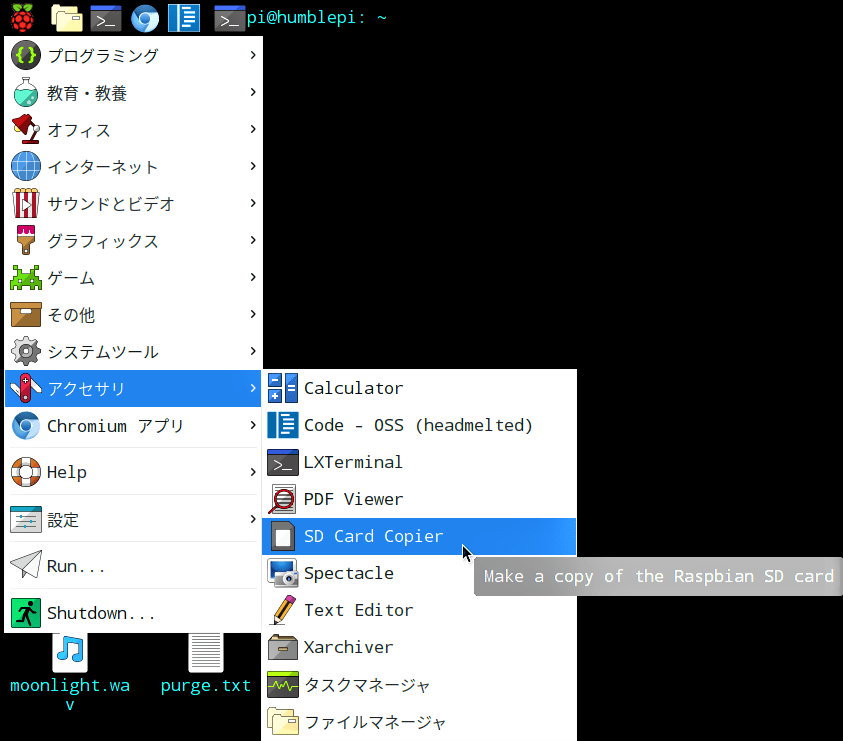Expand the グラフィックス submenu arrow
This screenshot has height=741, width=843.
tap(253, 240)
